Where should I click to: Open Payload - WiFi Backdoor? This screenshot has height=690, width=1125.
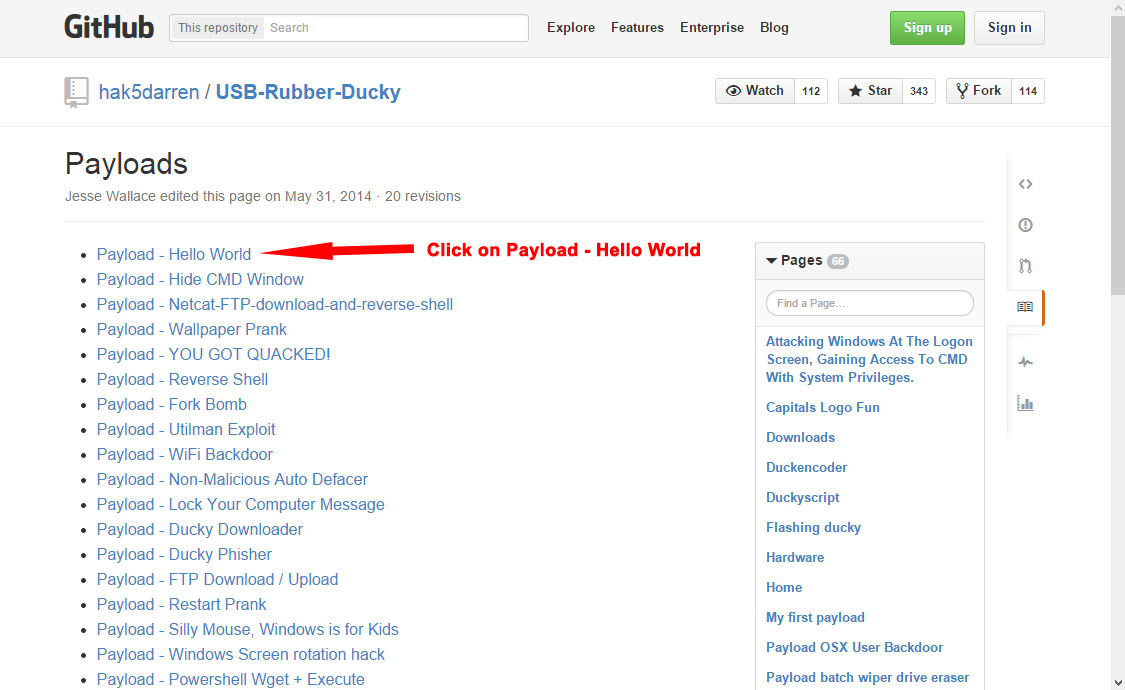184,455
